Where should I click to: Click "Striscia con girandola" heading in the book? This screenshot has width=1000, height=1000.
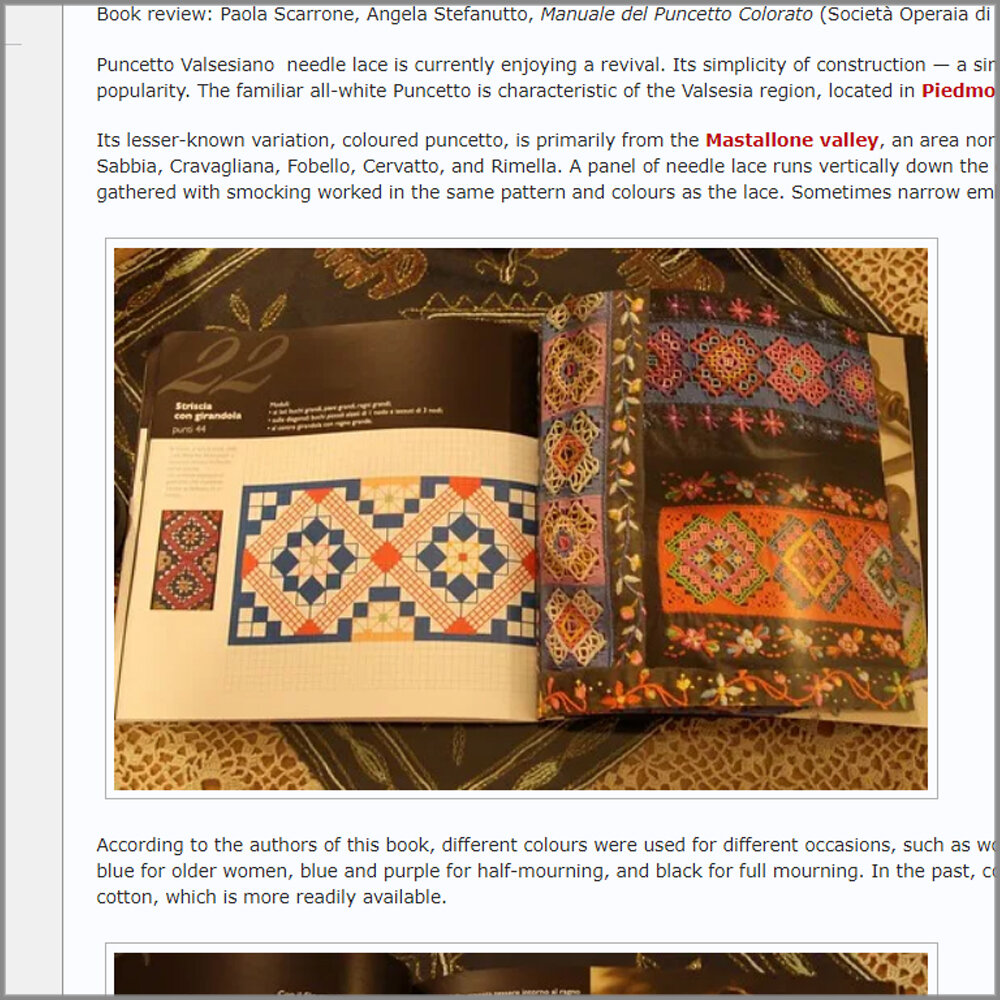(208, 411)
